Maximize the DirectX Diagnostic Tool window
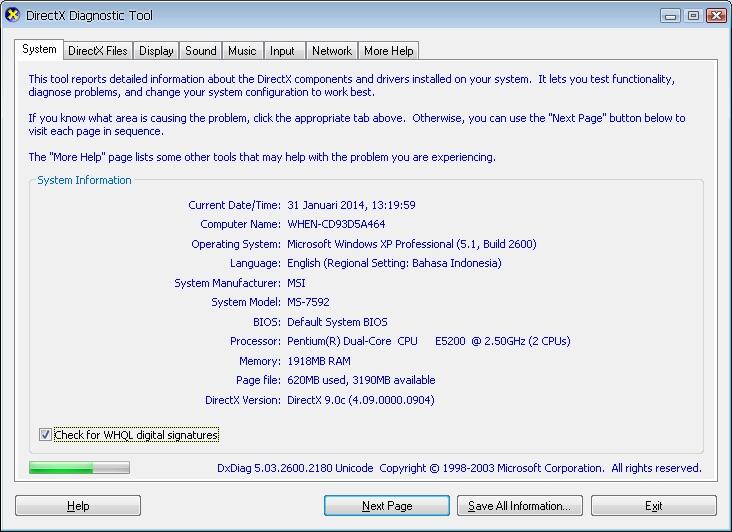The height and width of the screenshot is (532, 732). click(693, 15)
